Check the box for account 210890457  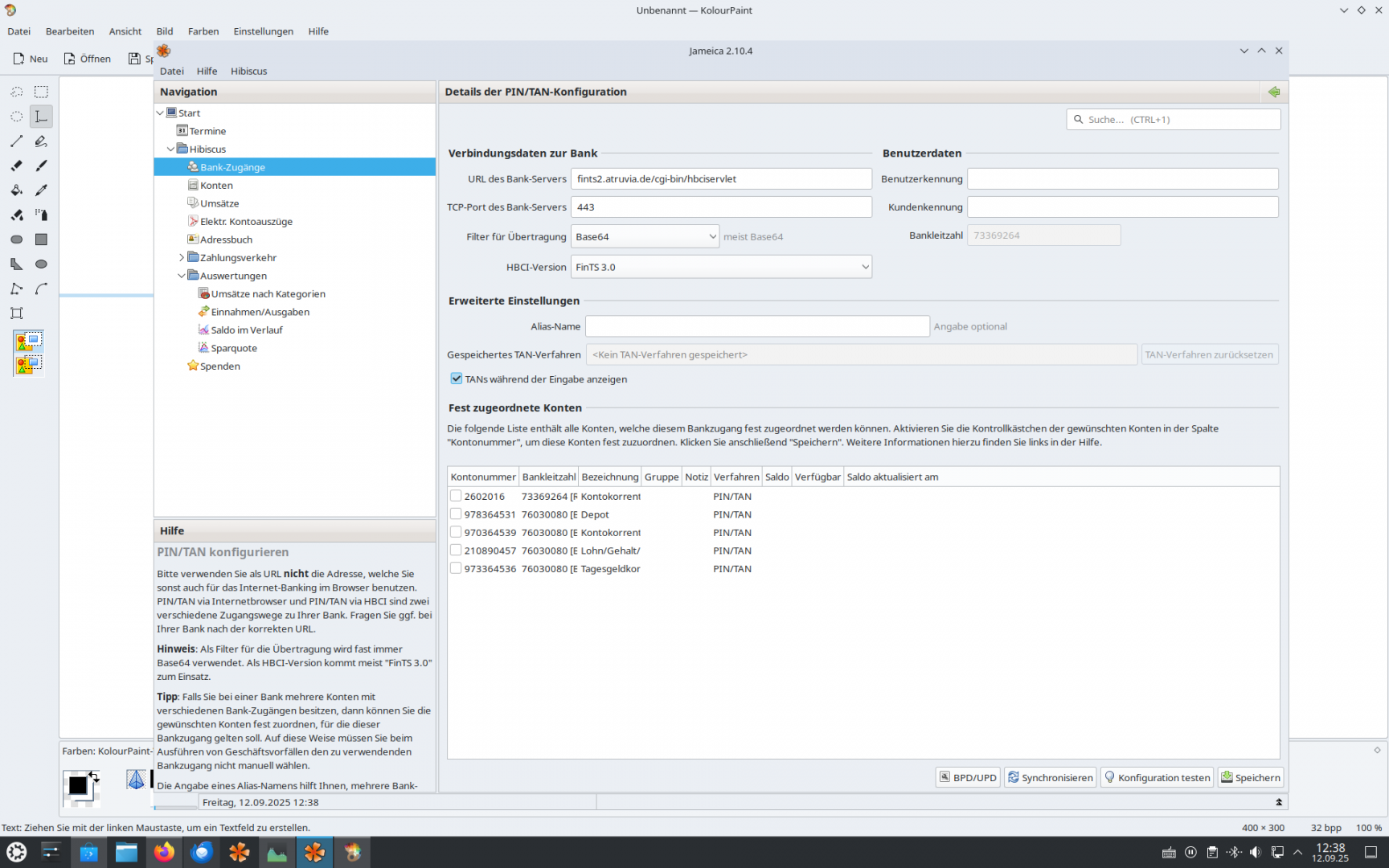coord(456,551)
